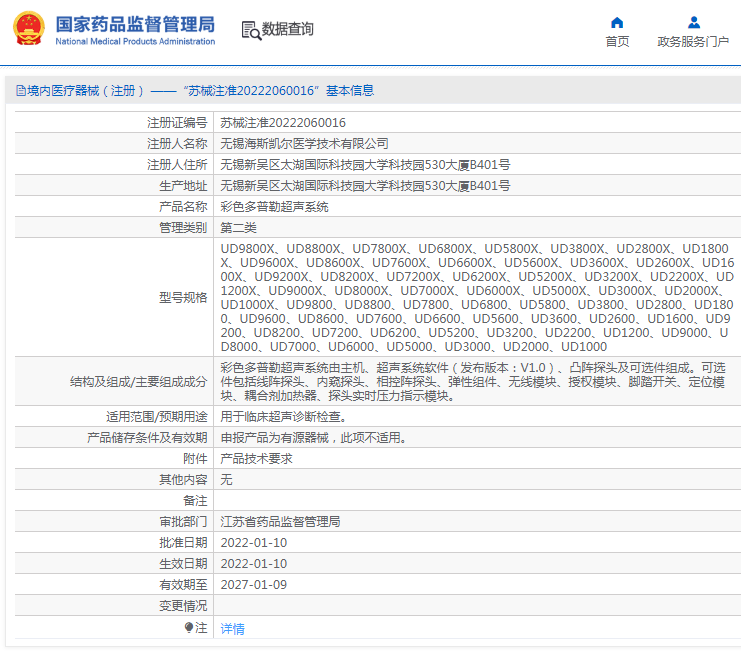741x652 pixels.
Task: Select registrant name 无锡海斯凯尔医学技术有限公司
Action: click(x=304, y=144)
